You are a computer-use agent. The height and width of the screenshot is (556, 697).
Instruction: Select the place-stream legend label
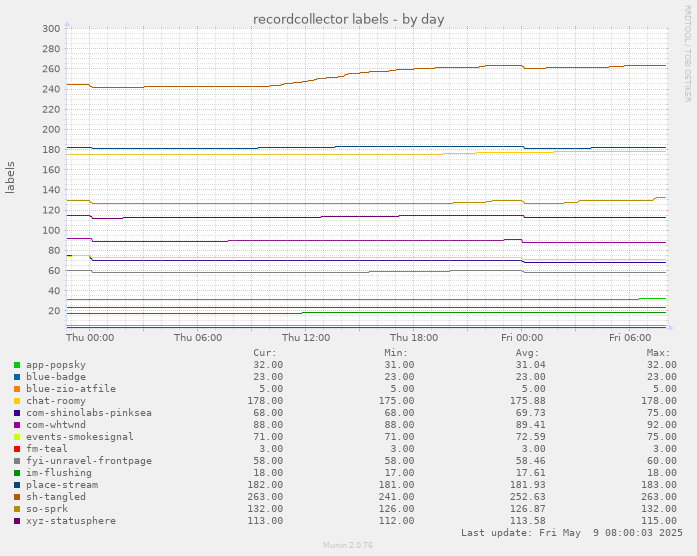[62, 485]
